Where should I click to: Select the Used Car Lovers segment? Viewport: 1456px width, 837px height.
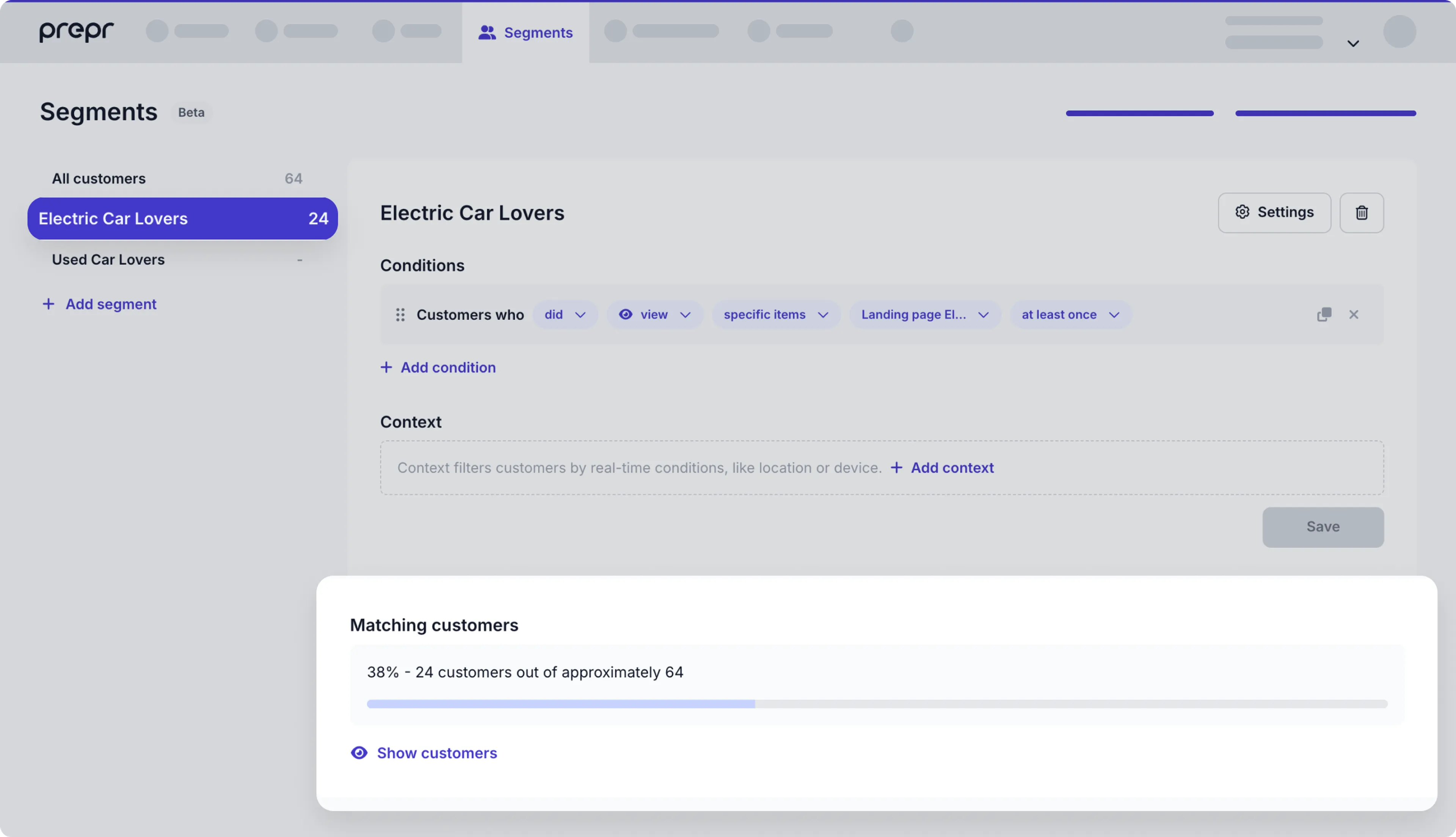[x=108, y=259]
